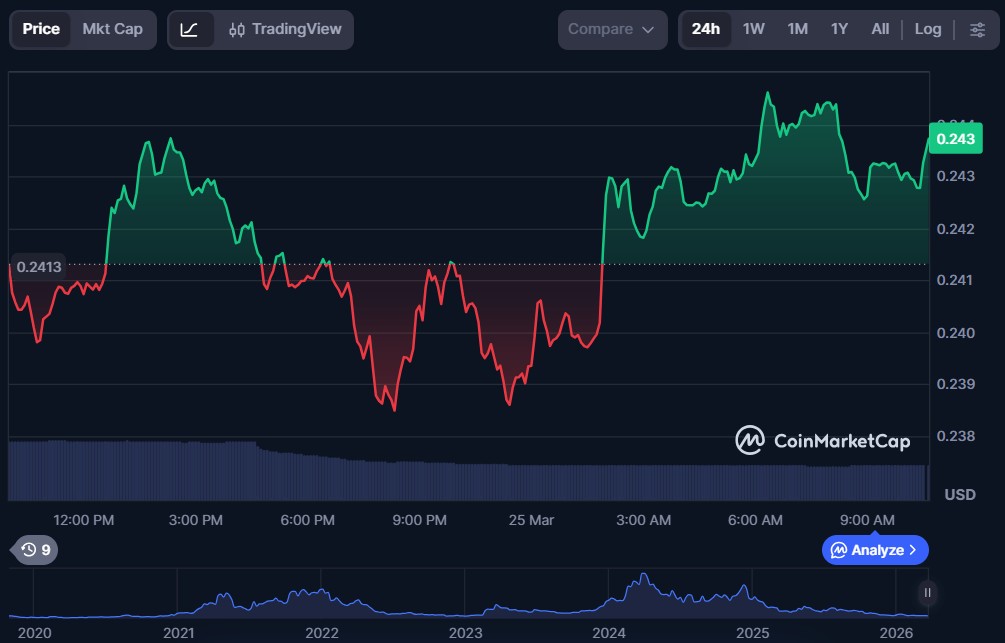The height and width of the screenshot is (643, 1005).
Task: Click current price label 0.243
Action: [955, 139]
